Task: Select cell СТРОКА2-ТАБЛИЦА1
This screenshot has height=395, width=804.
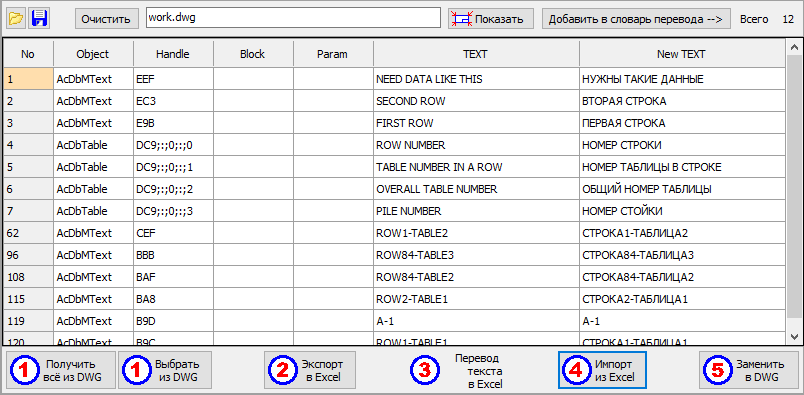Action: pos(682,299)
